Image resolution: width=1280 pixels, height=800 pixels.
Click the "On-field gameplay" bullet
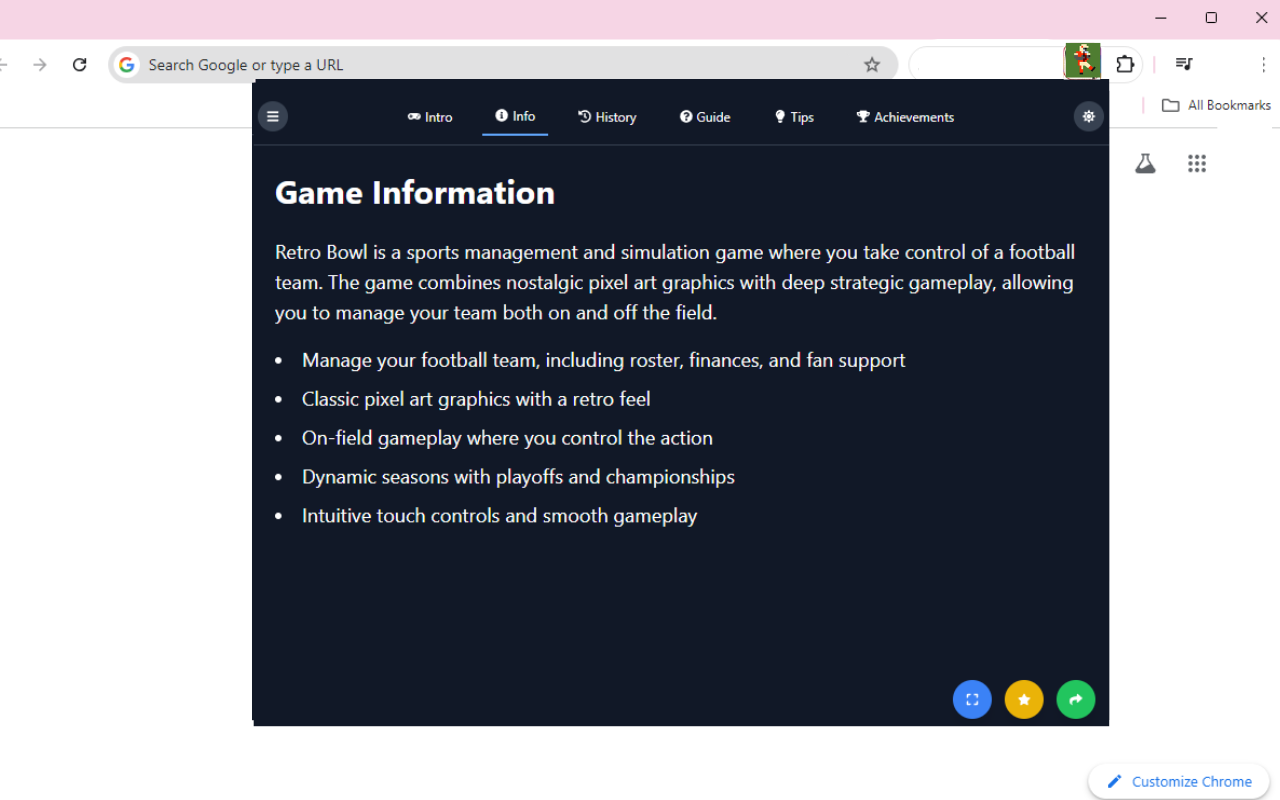[507, 438]
